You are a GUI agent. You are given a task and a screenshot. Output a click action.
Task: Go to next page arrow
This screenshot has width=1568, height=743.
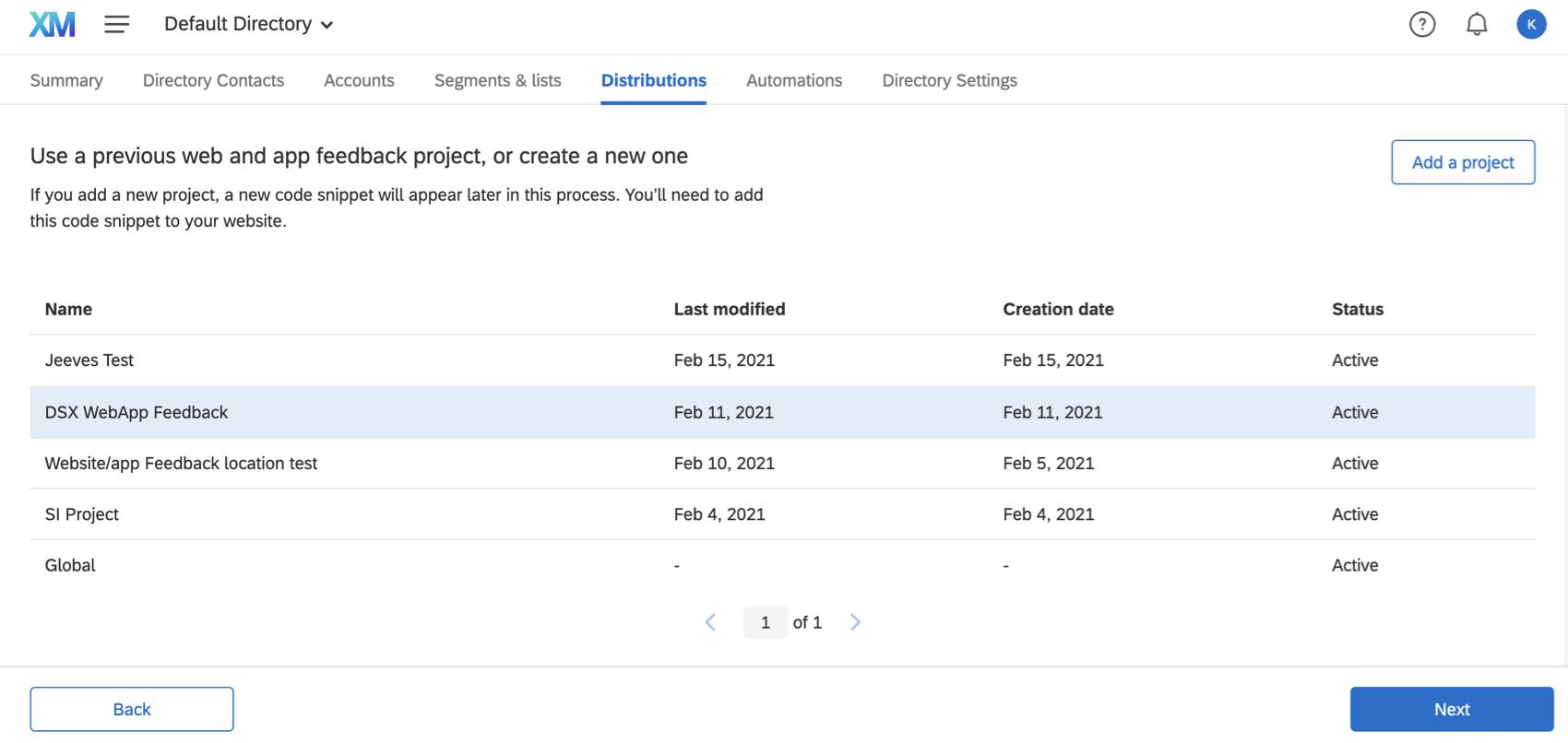coord(855,622)
